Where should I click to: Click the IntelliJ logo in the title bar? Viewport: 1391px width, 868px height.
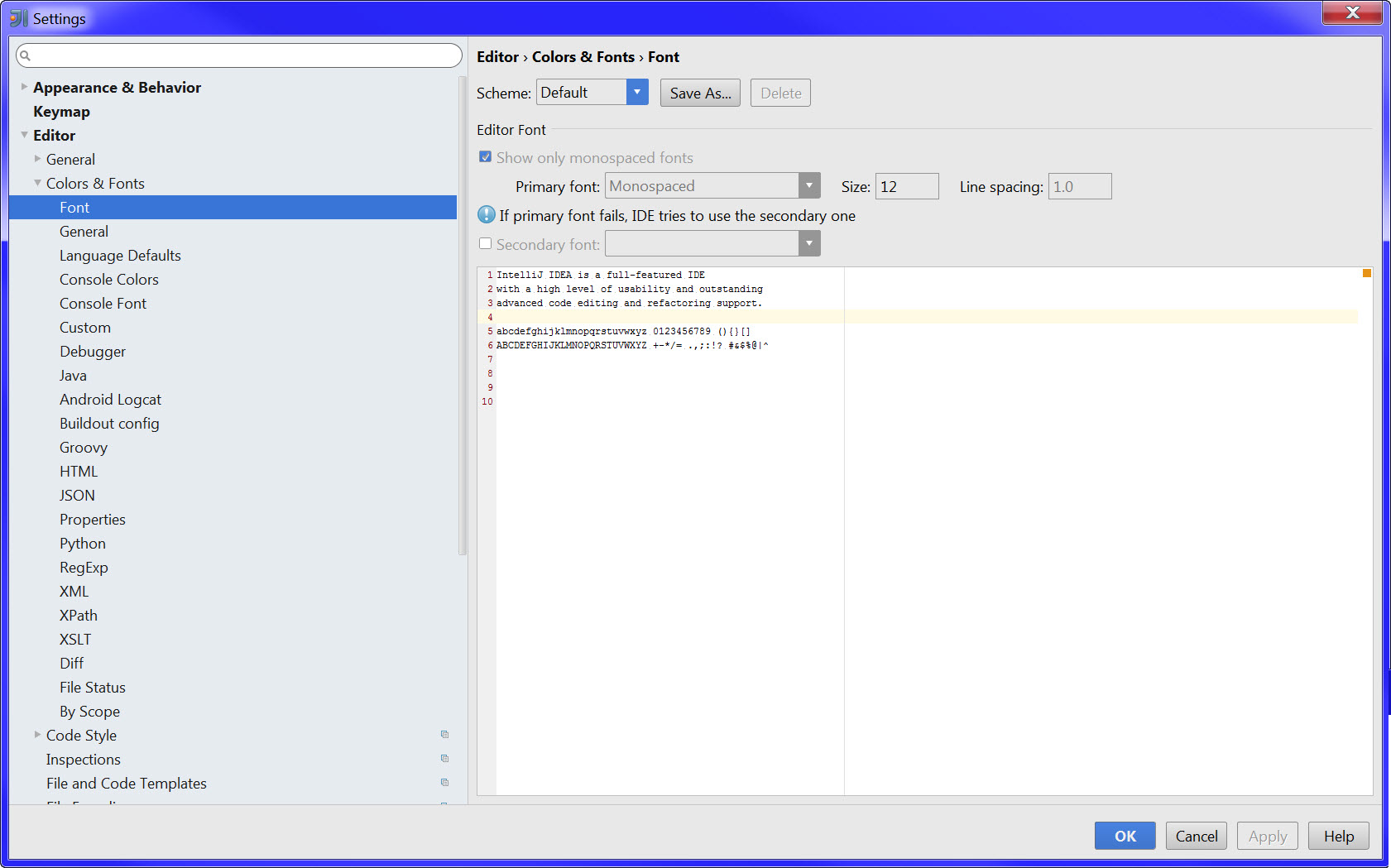pyautogui.click(x=18, y=18)
